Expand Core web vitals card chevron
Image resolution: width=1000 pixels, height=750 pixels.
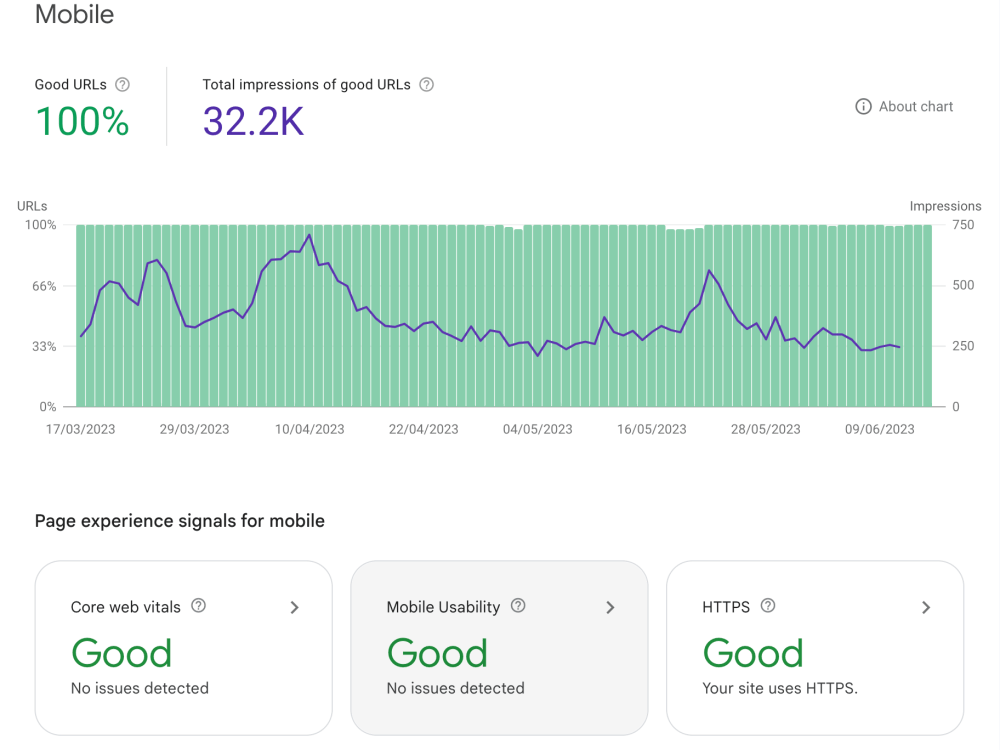pyautogui.click(x=295, y=607)
